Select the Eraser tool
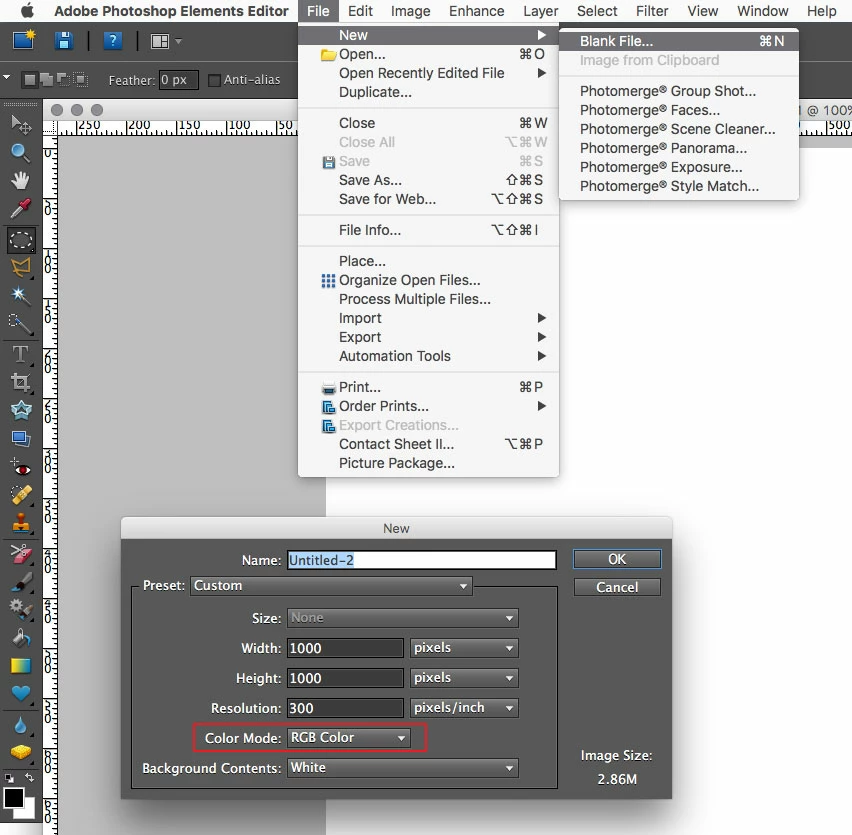Image resolution: width=852 pixels, height=835 pixels. 21,554
